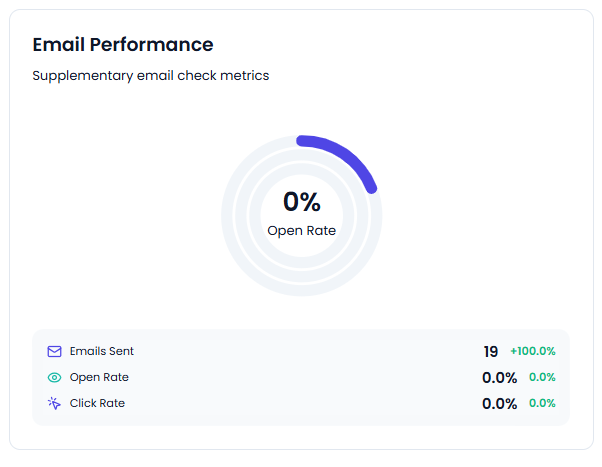The image size is (602, 467).
Task: Click the Email Performance heading
Action: (123, 45)
